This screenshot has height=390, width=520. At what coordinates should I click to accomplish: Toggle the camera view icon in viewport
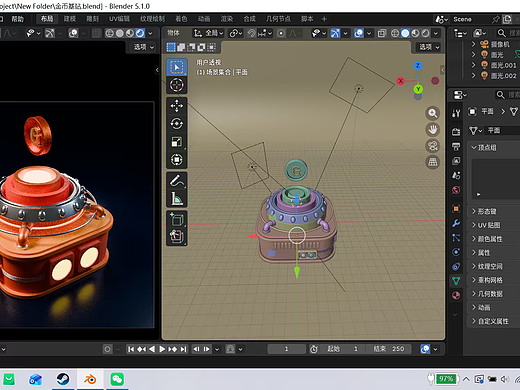pyautogui.click(x=433, y=146)
